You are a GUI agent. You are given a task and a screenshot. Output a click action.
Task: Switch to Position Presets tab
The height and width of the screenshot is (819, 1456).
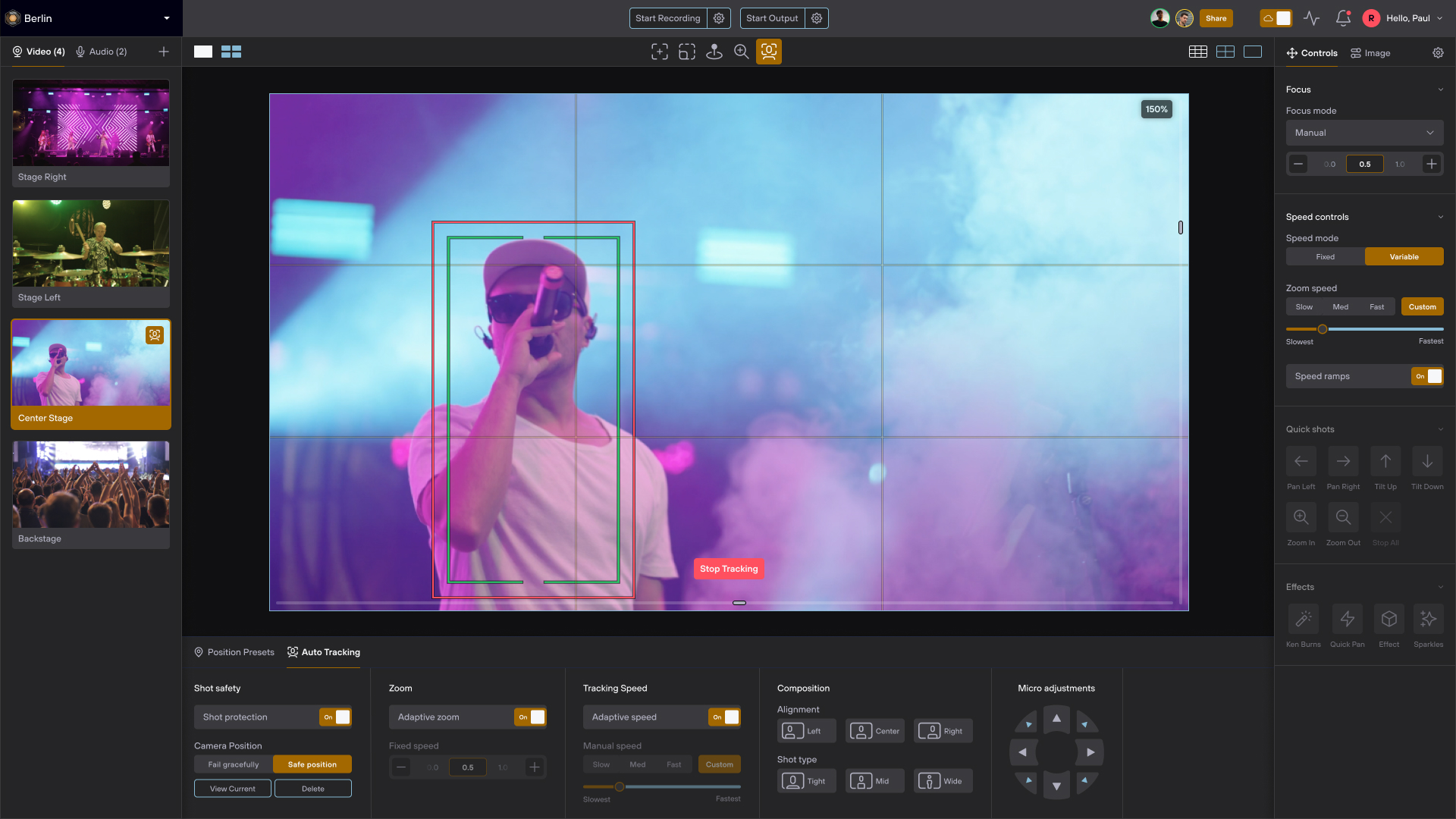[234, 652]
